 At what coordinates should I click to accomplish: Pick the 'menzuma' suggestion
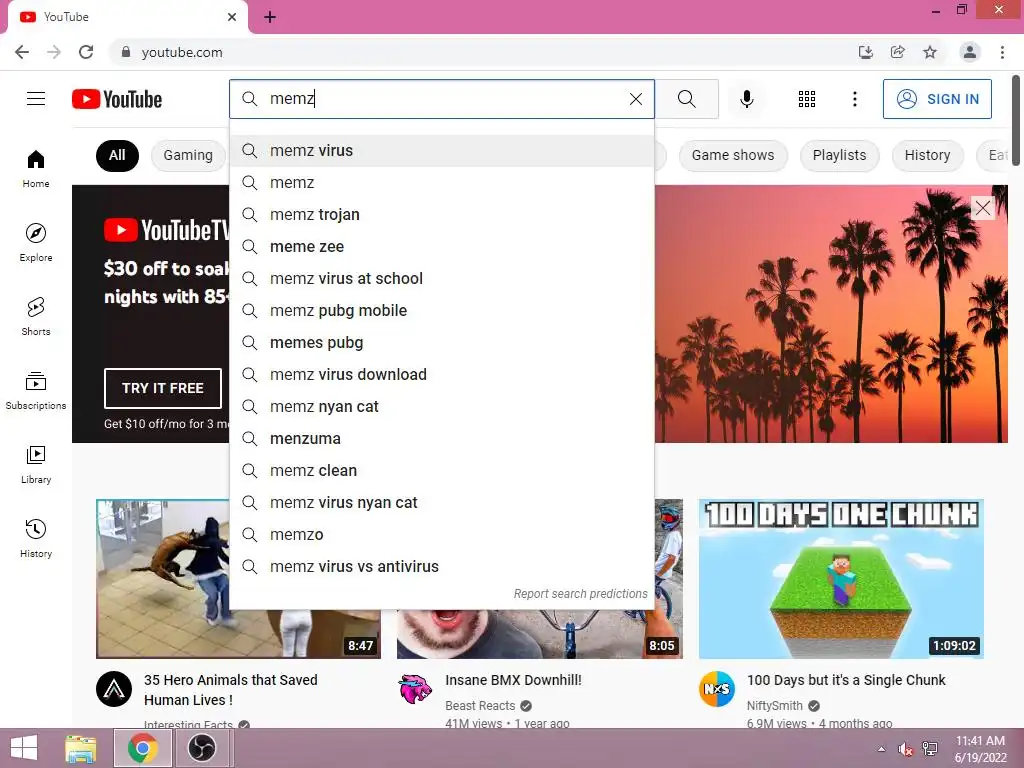(442, 439)
